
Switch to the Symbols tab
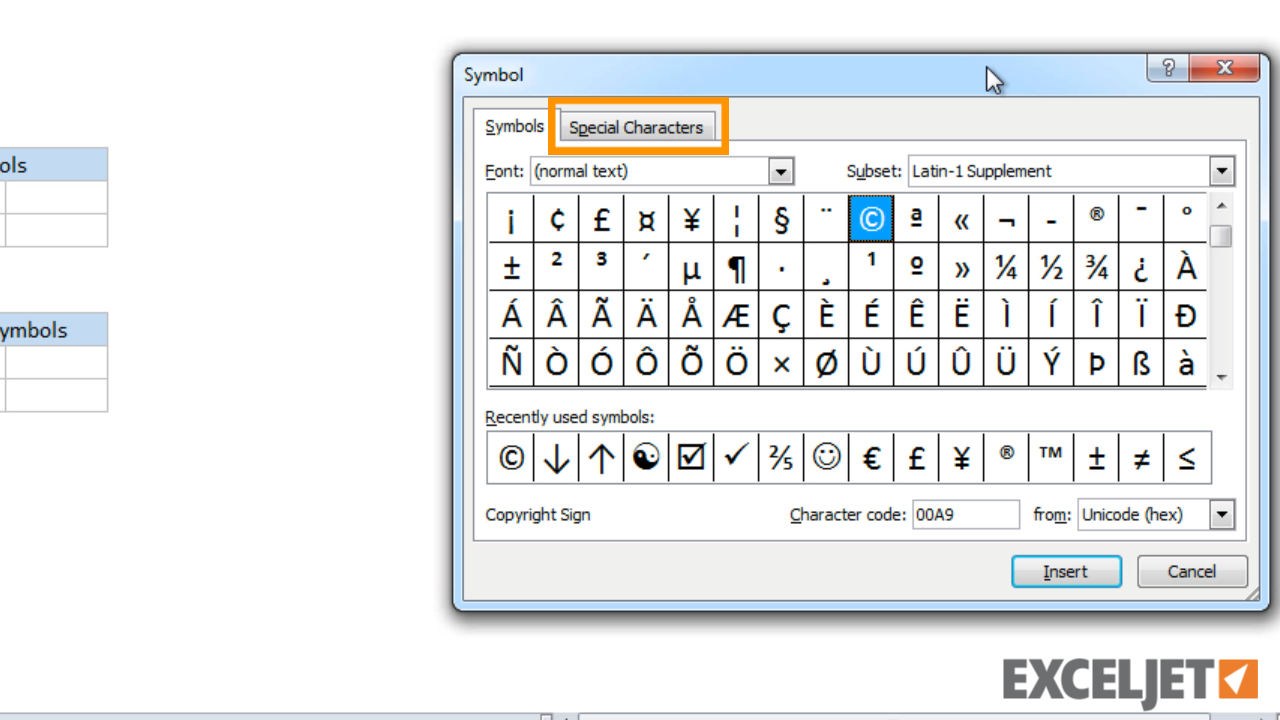click(514, 127)
